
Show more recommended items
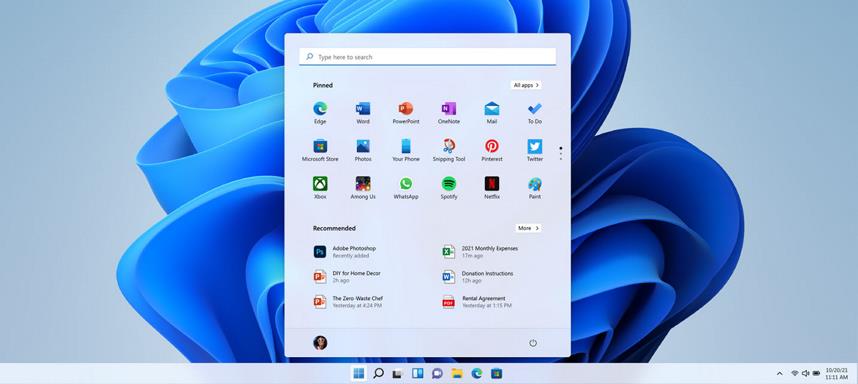click(528, 228)
